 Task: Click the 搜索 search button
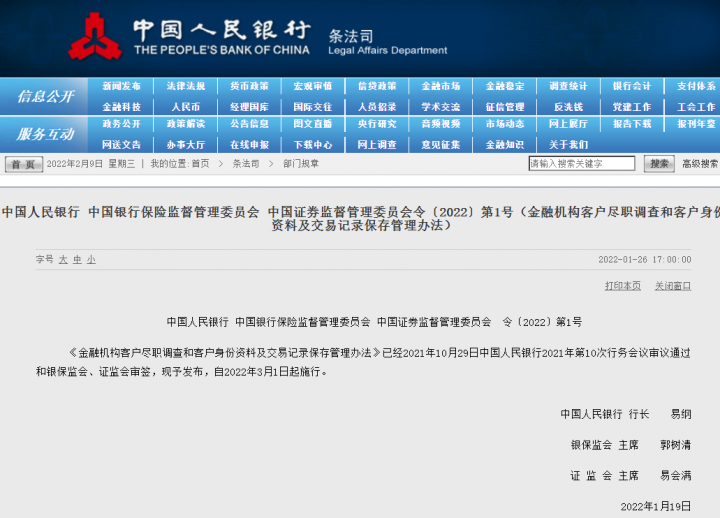click(659, 163)
